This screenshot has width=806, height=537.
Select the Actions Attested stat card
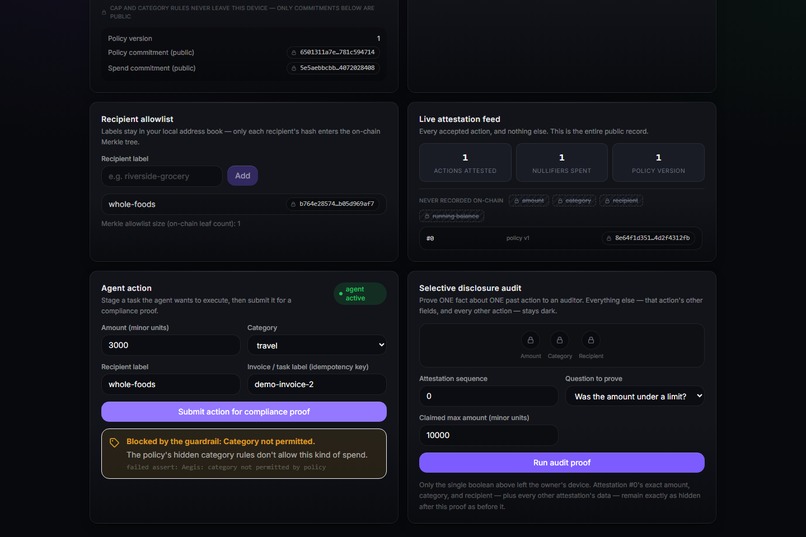pyautogui.click(x=465, y=163)
